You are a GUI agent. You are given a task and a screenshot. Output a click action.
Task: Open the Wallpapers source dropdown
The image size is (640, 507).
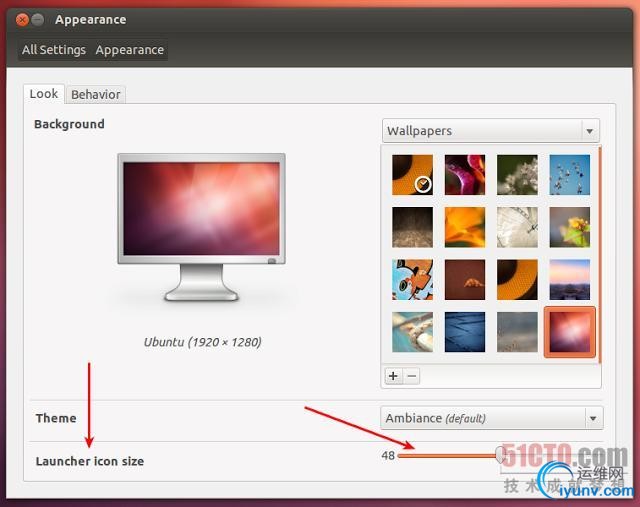pyautogui.click(x=491, y=131)
